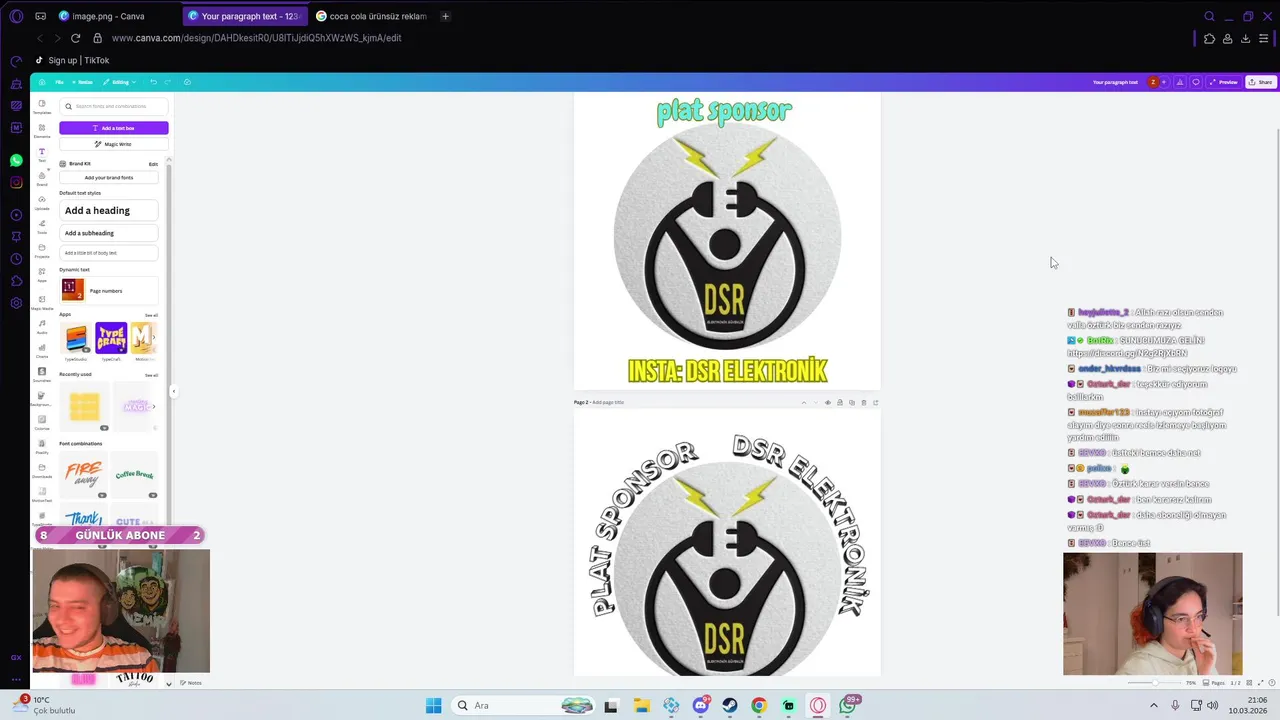Add collaborator with the plus icon

tap(1164, 82)
